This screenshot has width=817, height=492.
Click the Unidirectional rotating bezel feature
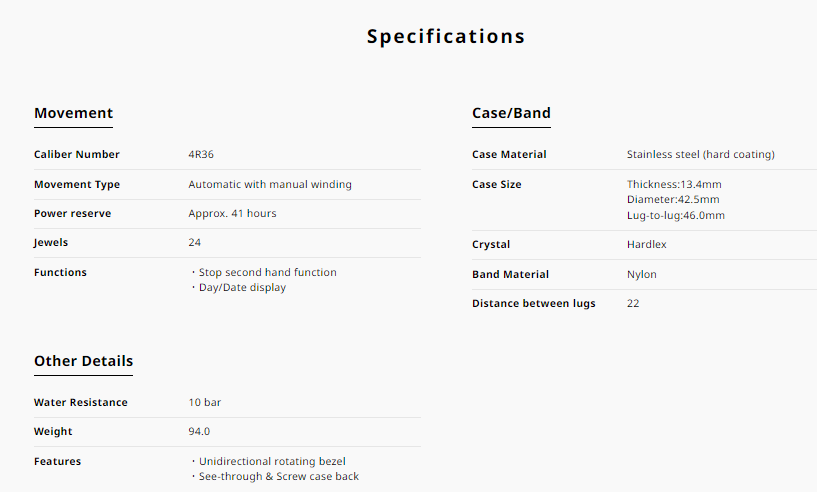pos(272,461)
